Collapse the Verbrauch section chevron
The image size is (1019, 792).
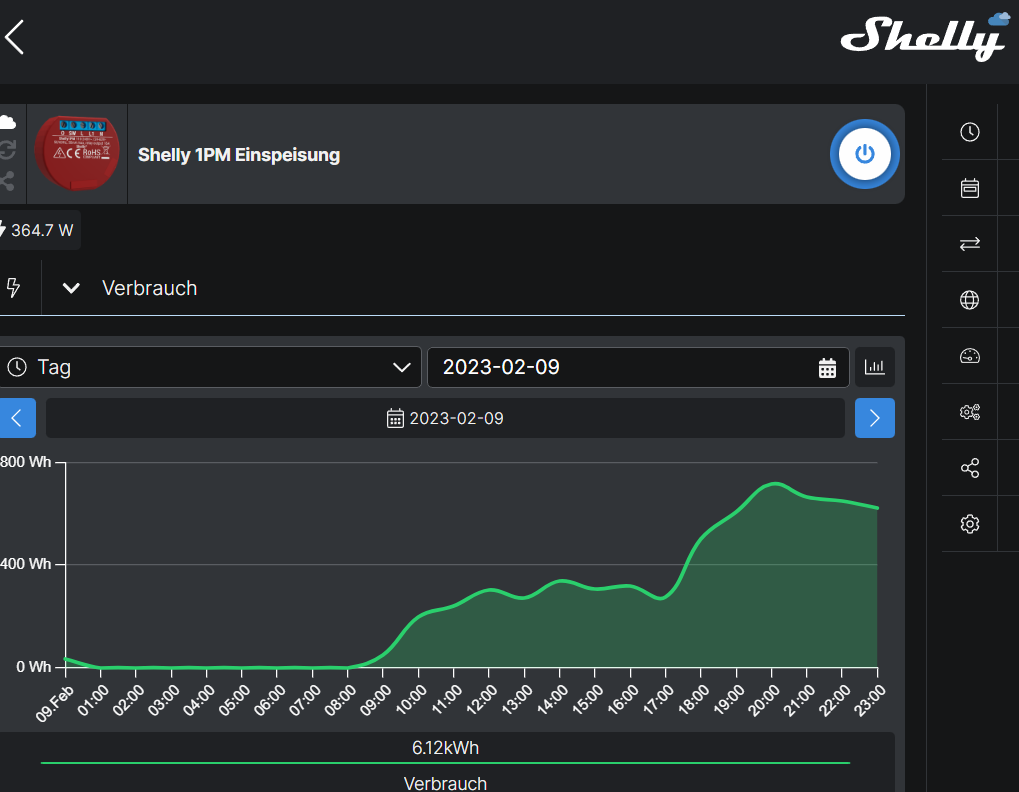coord(71,288)
